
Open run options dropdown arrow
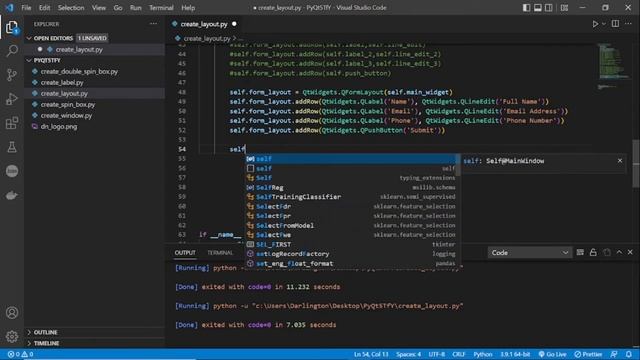click(x=604, y=24)
